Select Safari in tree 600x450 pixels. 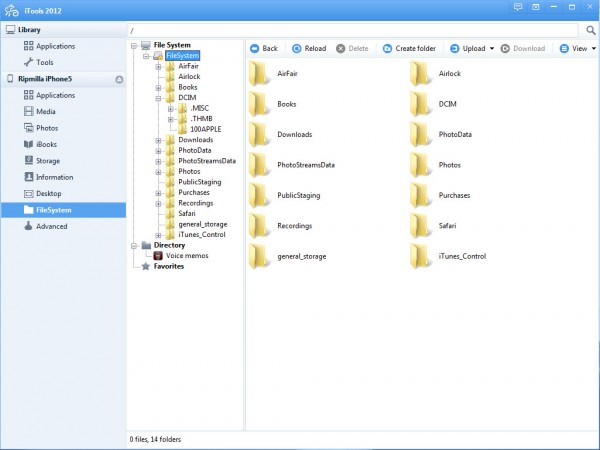187,214
